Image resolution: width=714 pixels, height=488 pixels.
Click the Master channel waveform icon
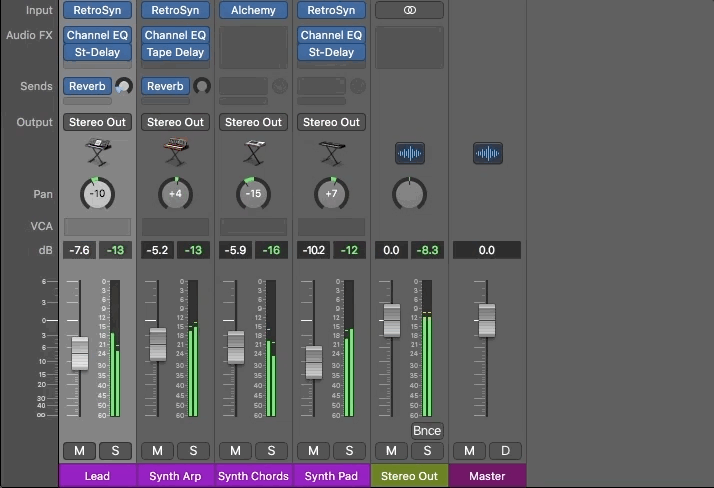(x=488, y=153)
